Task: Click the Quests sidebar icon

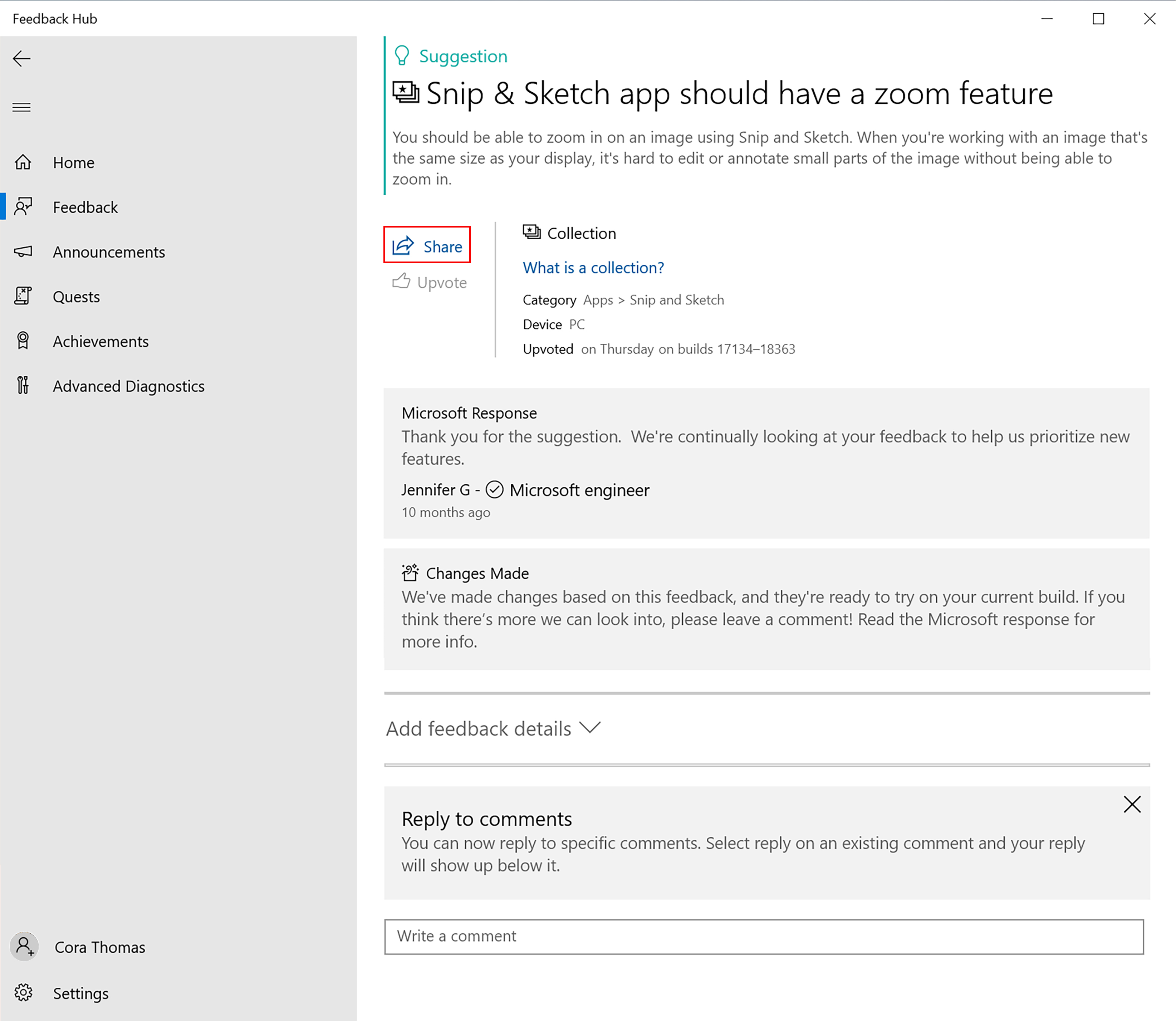Action: point(25,296)
